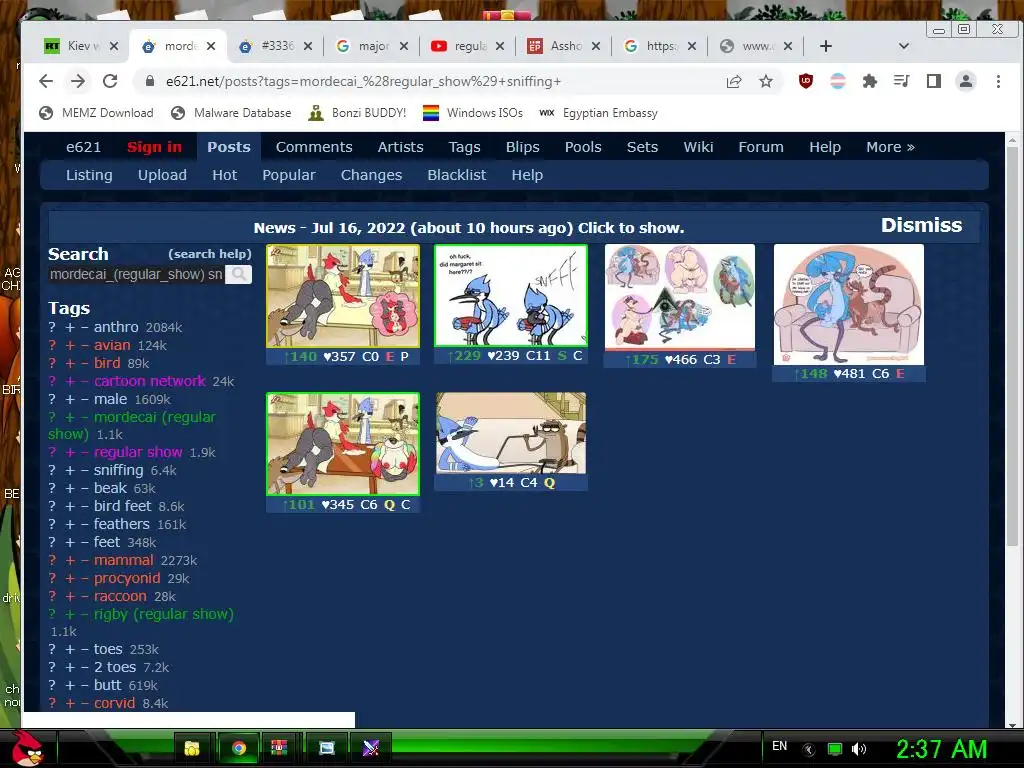The image size is (1024, 768).
Task: Open the Wiki section
Action: pyautogui.click(x=698, y=147)
